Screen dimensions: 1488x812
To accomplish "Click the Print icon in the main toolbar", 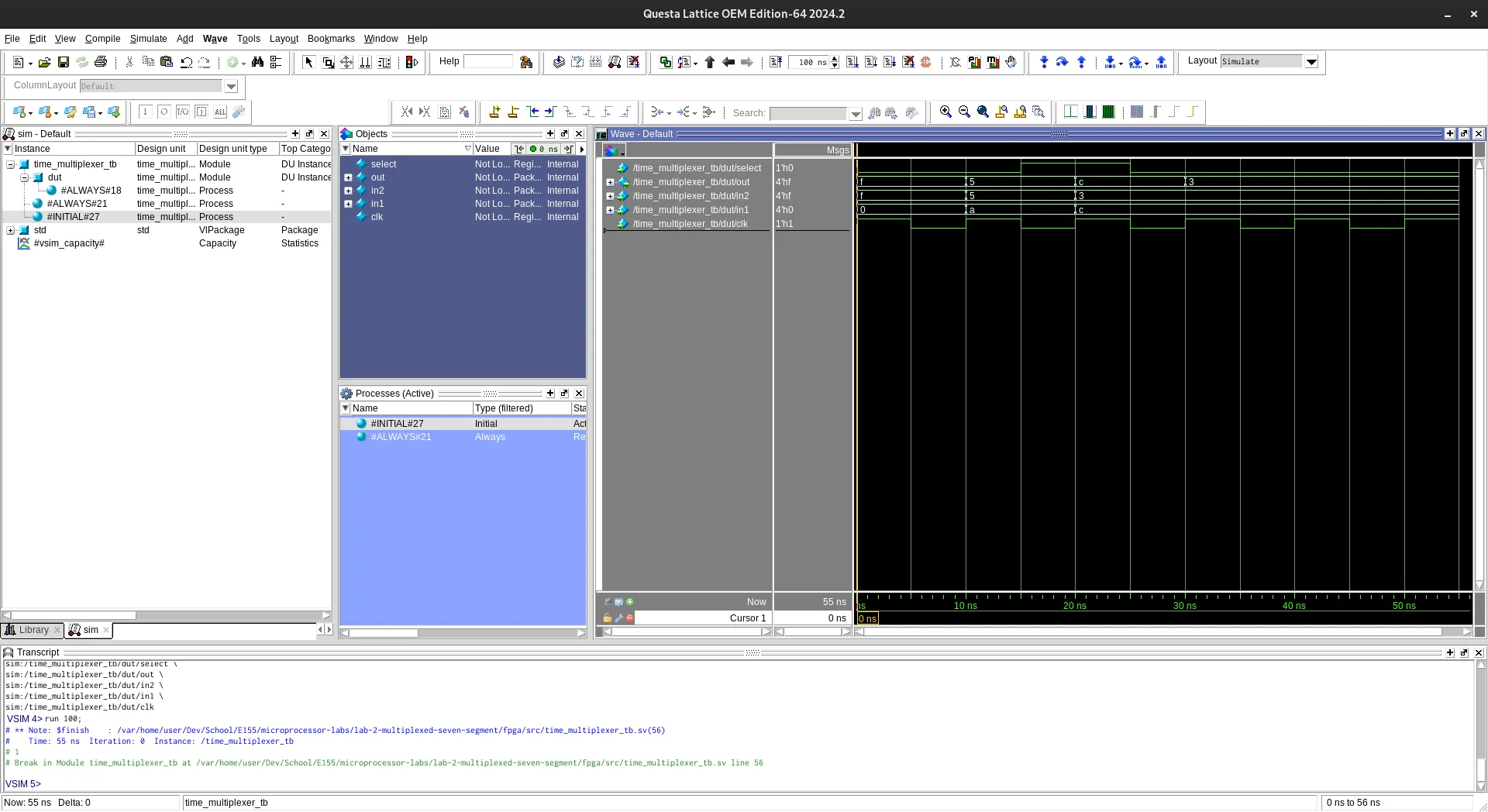I will pyautogui.click(x=100, y=62).
